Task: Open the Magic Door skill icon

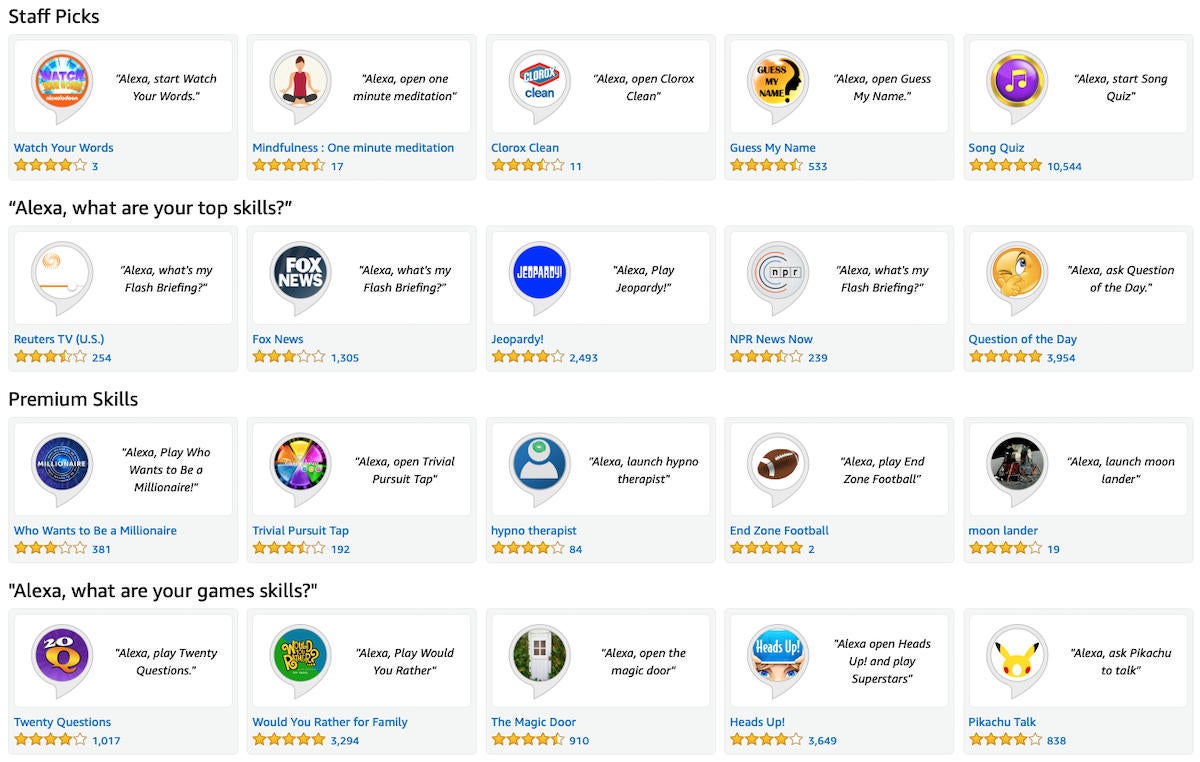Action: pyautogui.click(x=539, y=660)
